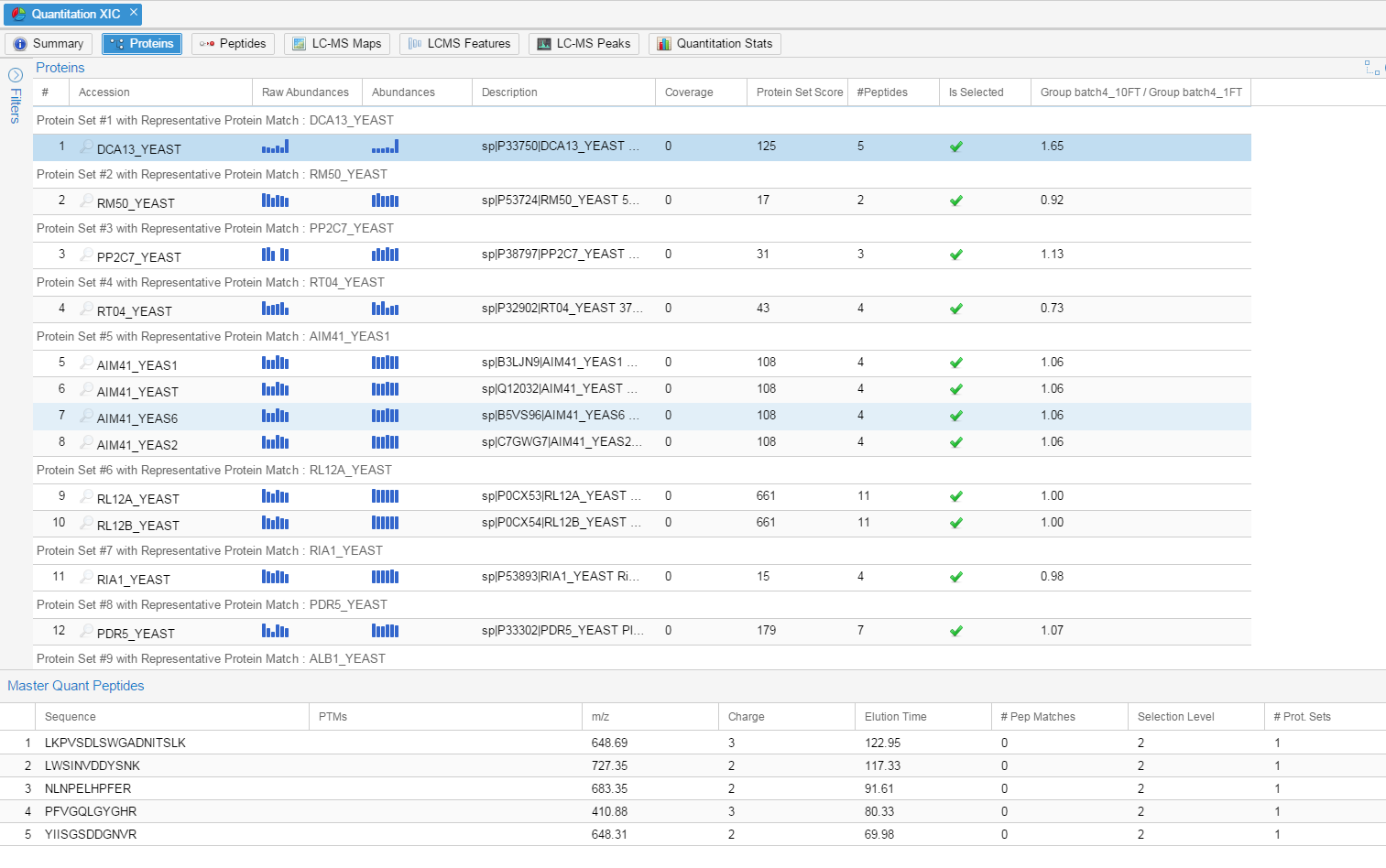Toggle Is Selected checkmark for RL12B_YEAST
1386x868 pixels.
[955, 523]
